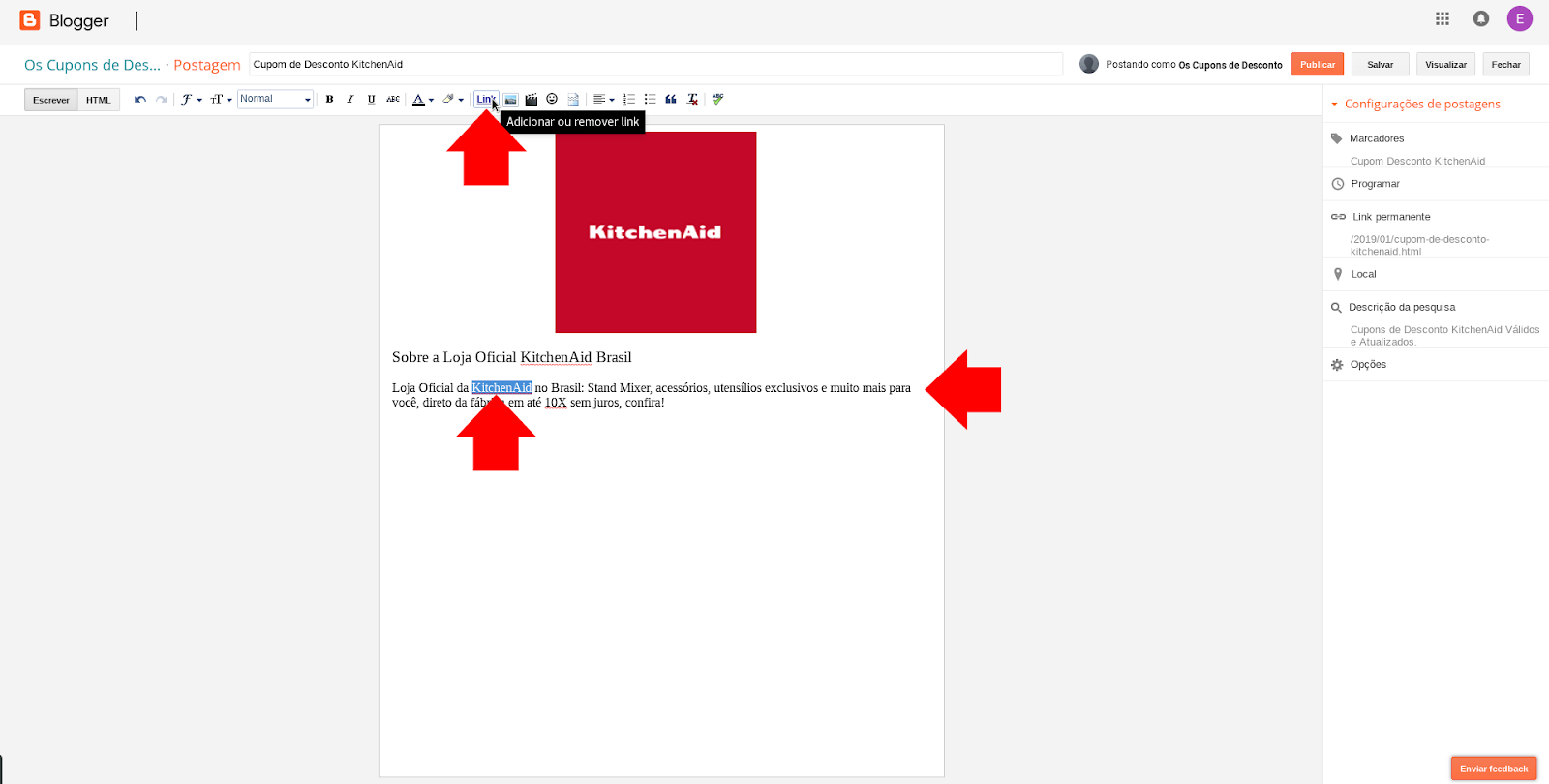Open the account avatar menu
1549x784 pixels.
[x=1520, y=18]
